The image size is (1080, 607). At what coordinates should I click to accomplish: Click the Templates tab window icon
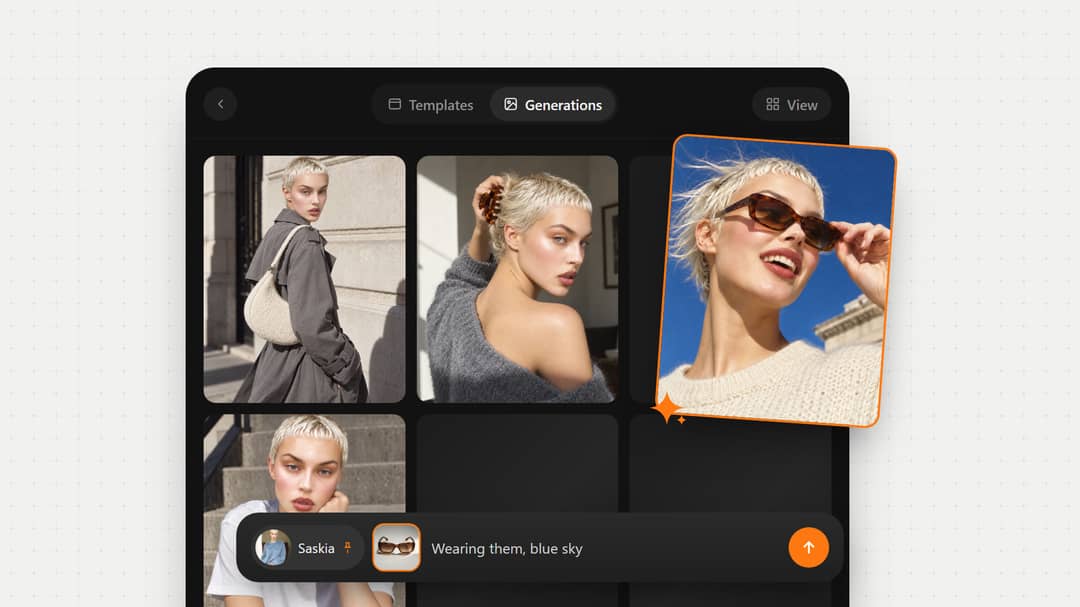(x=395, y=104)
